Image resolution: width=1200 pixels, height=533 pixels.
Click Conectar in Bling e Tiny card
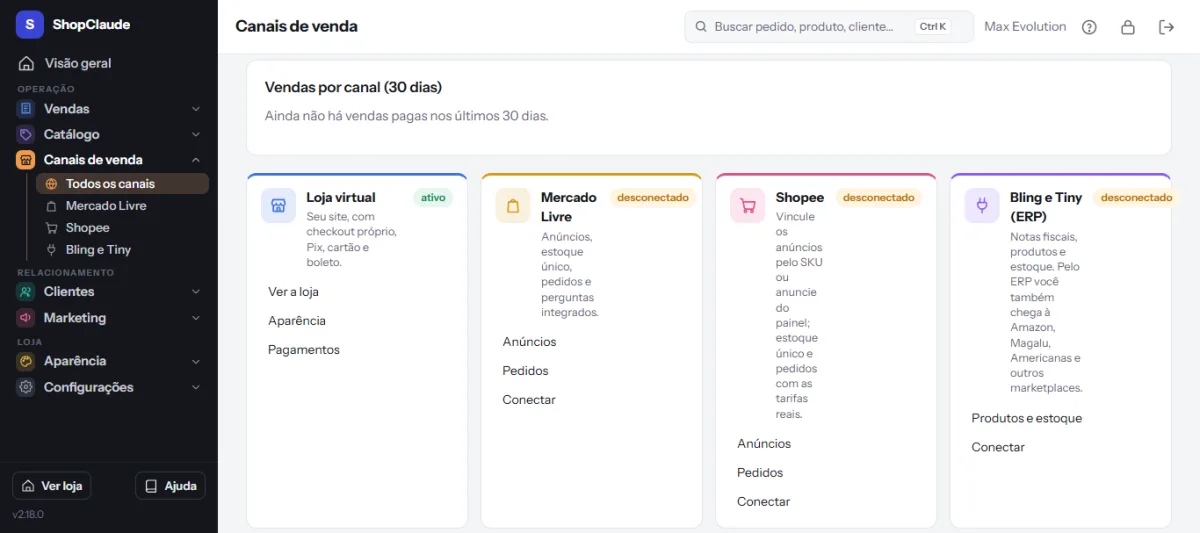click(x=998, y=448)
